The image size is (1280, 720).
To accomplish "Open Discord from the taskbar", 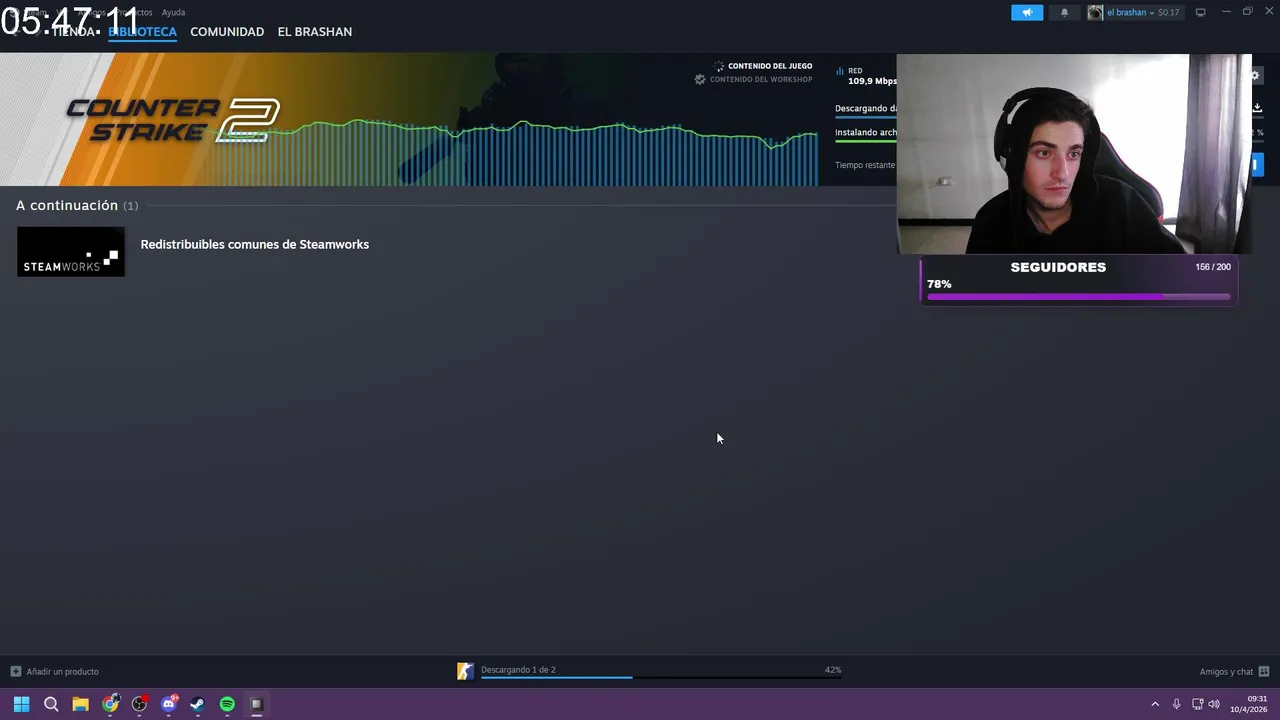I will point(168,704).
